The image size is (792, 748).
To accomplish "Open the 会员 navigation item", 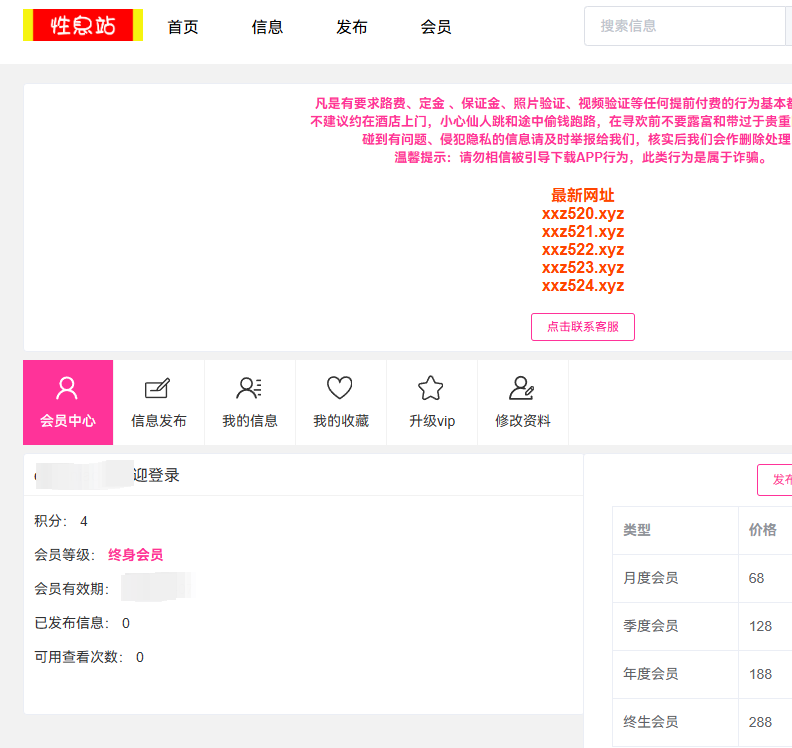I will coord(436,27).
